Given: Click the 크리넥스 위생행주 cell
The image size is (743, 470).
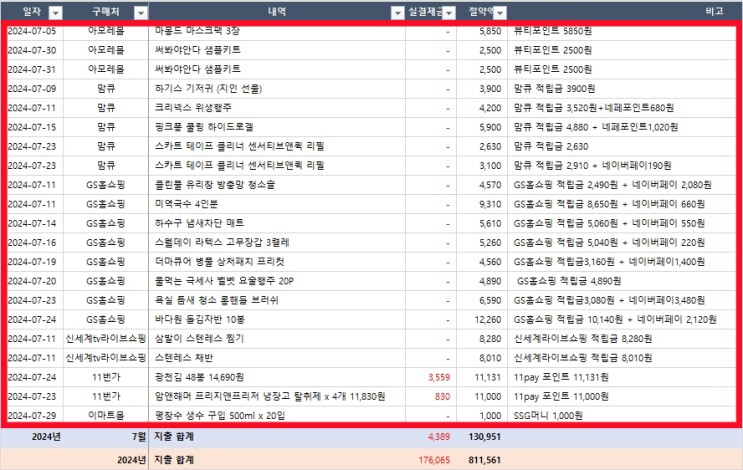Looking at the screenshot, I should [x=193, y=108].
